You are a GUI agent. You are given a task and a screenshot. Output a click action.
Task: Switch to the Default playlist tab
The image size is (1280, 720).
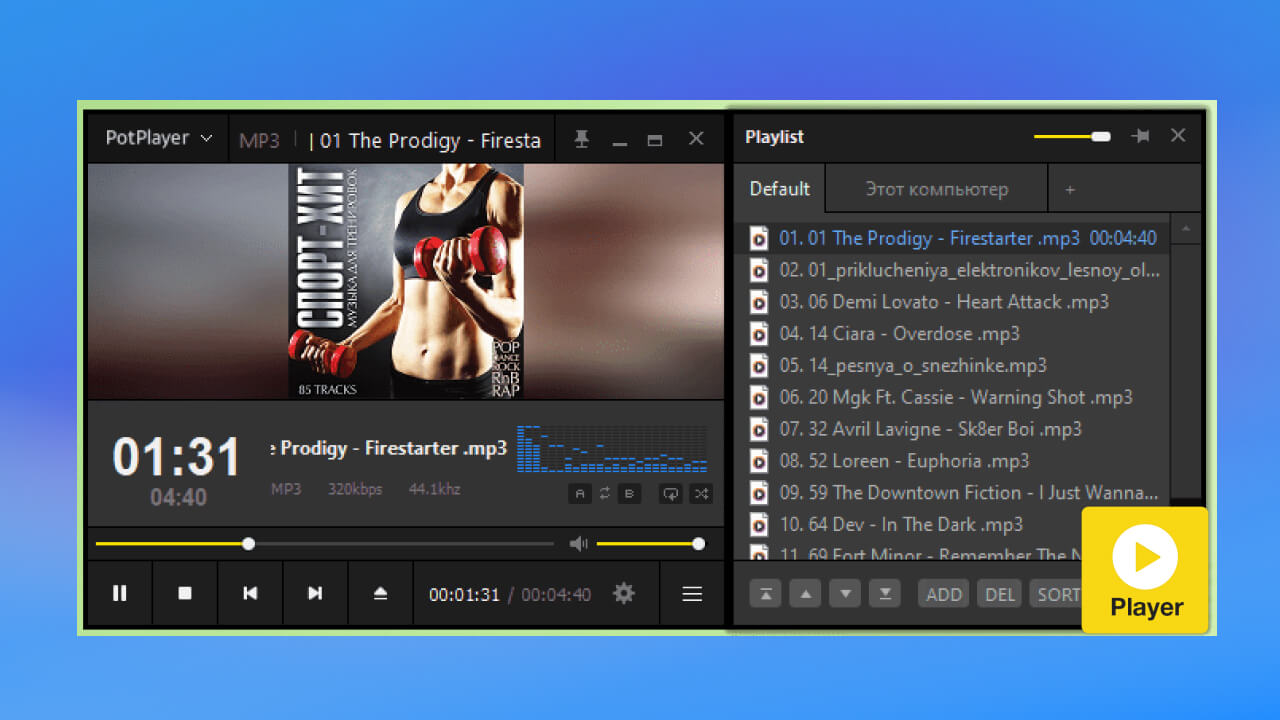(780, 189)
